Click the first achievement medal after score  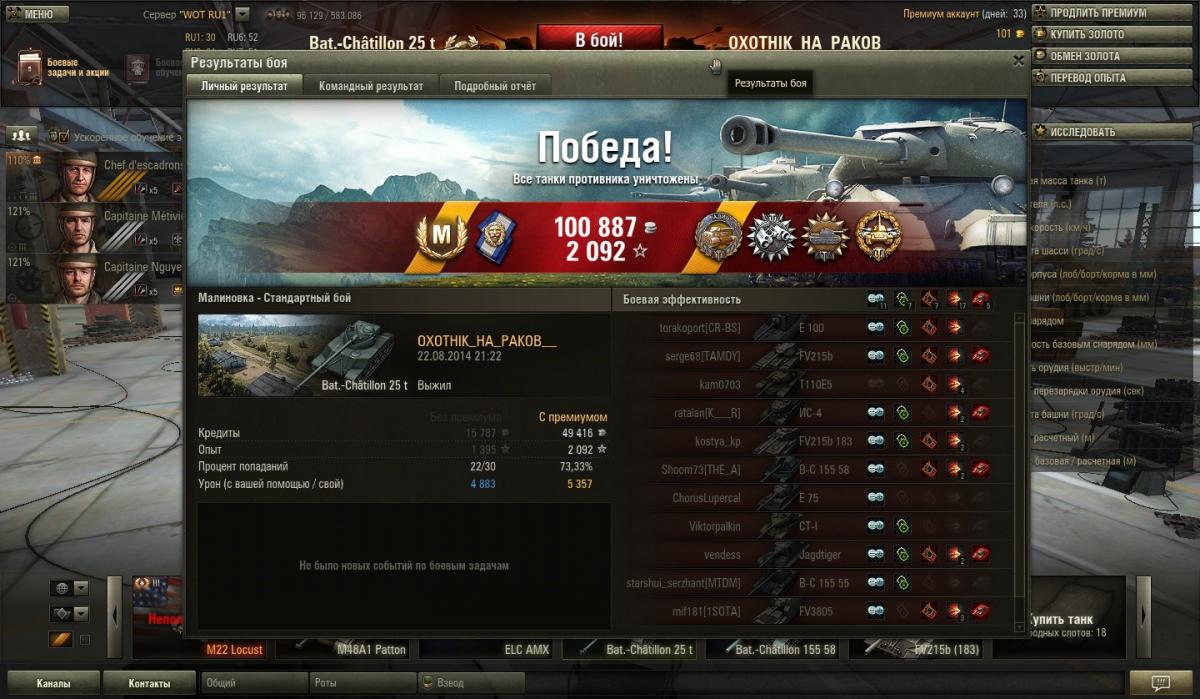point(718,236)
